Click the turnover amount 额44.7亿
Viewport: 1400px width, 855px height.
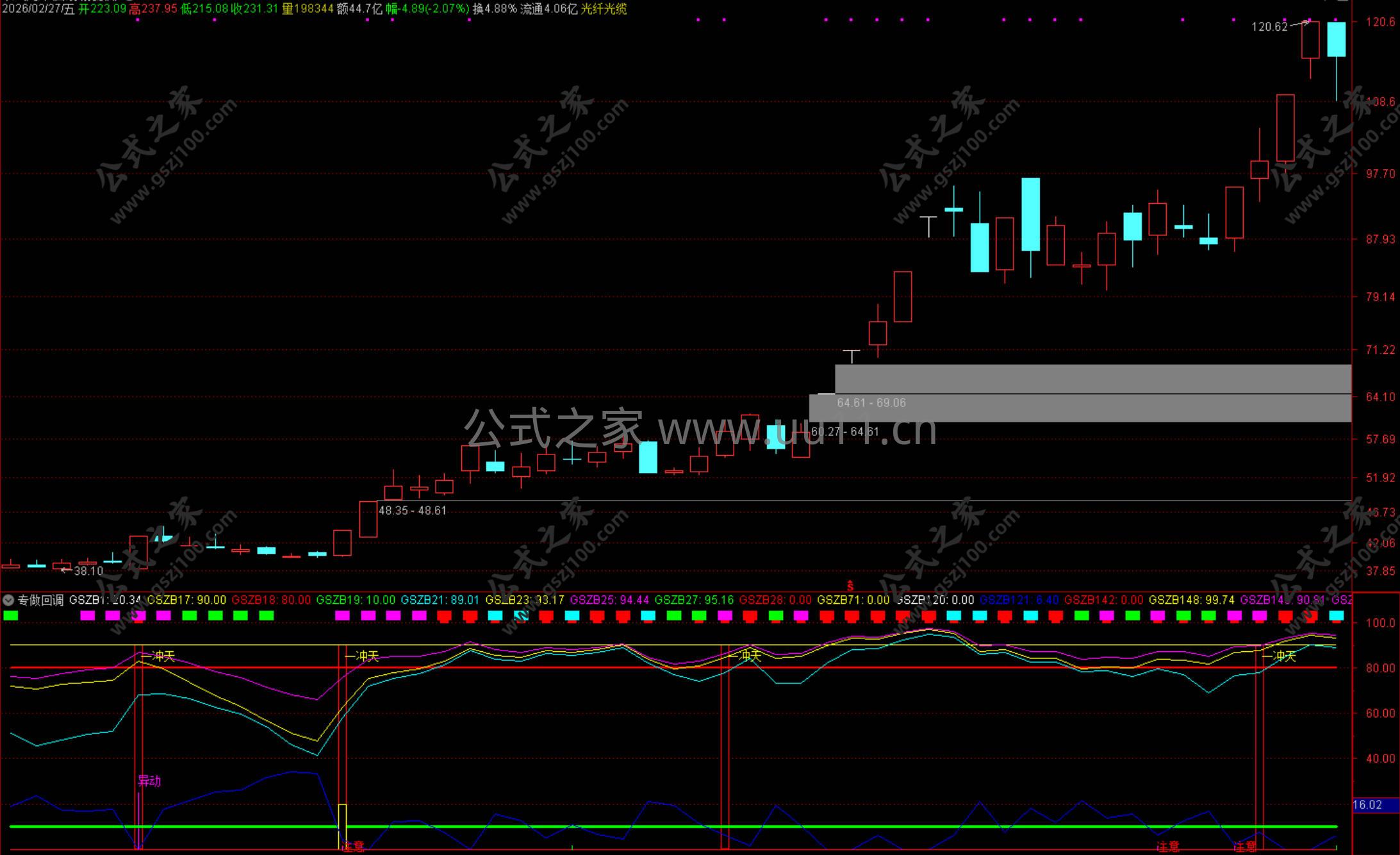click(x=359, y=8)
